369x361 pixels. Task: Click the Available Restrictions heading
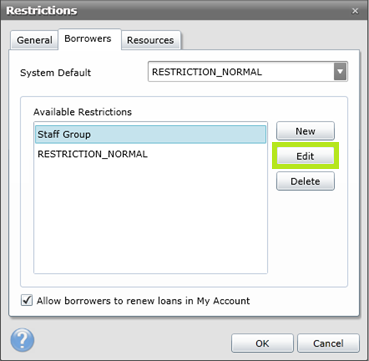82,112
